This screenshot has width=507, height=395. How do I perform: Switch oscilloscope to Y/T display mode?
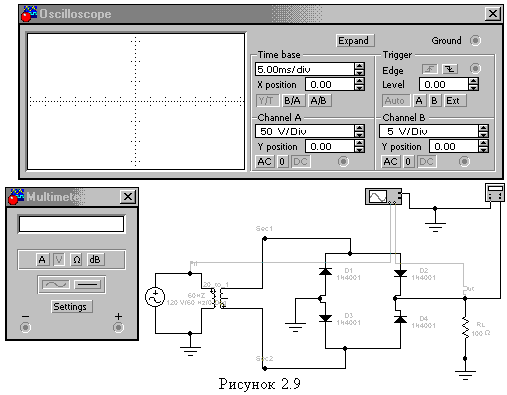267,101
